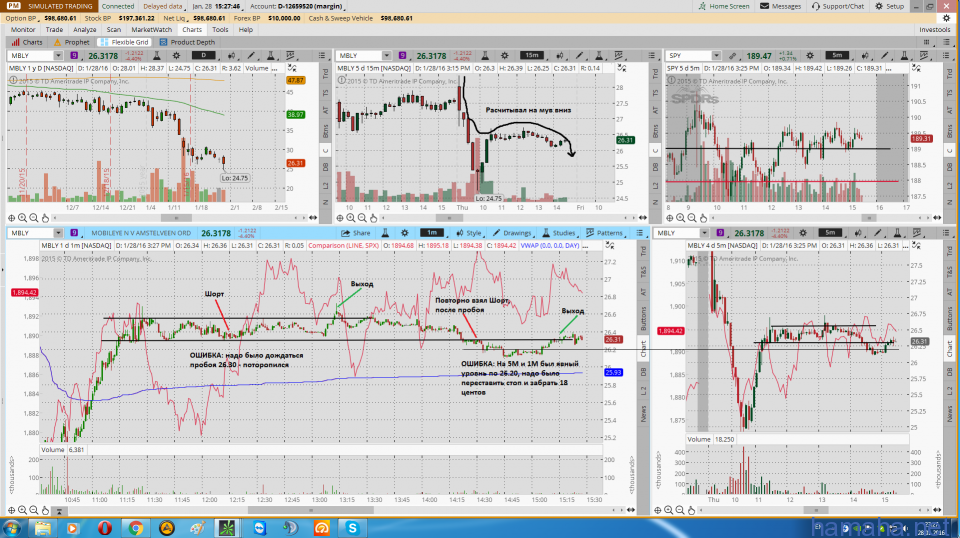Select the pan hand tool in SPY chart
Viewport: 960px width, 538px height.
point(703,218)
